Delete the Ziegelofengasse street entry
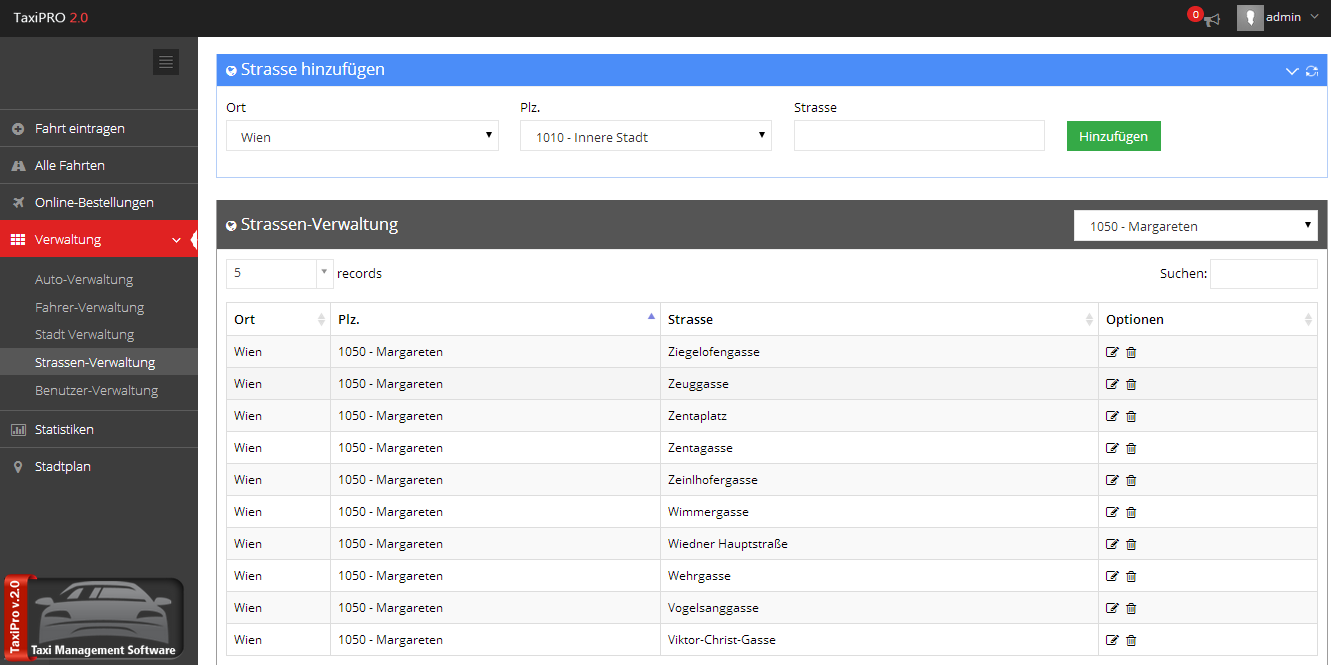Image resolution: width=1331 pixels, height=665 pixels. (1131, 352)
